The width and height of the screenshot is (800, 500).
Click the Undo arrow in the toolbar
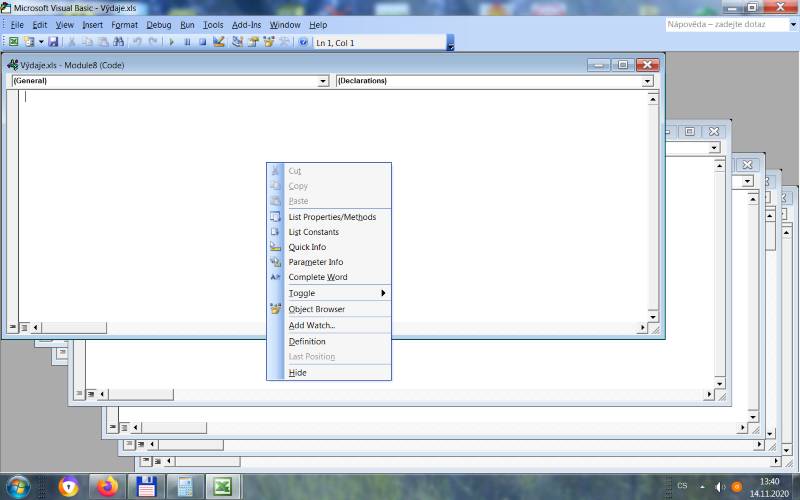[137, 42]
